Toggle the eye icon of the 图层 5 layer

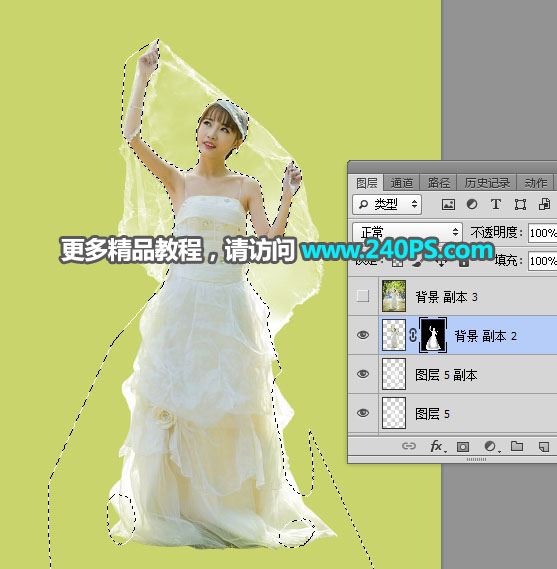pos(363,413)
